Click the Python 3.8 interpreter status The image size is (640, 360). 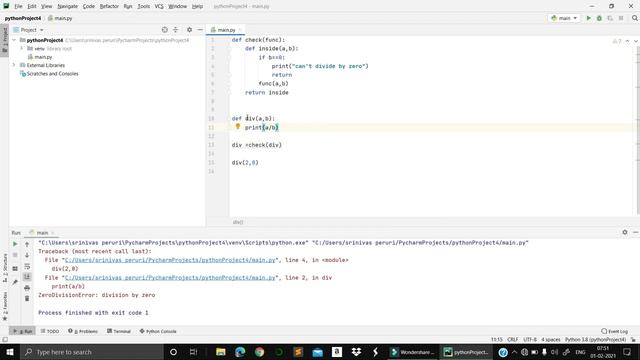click(596, 340)
